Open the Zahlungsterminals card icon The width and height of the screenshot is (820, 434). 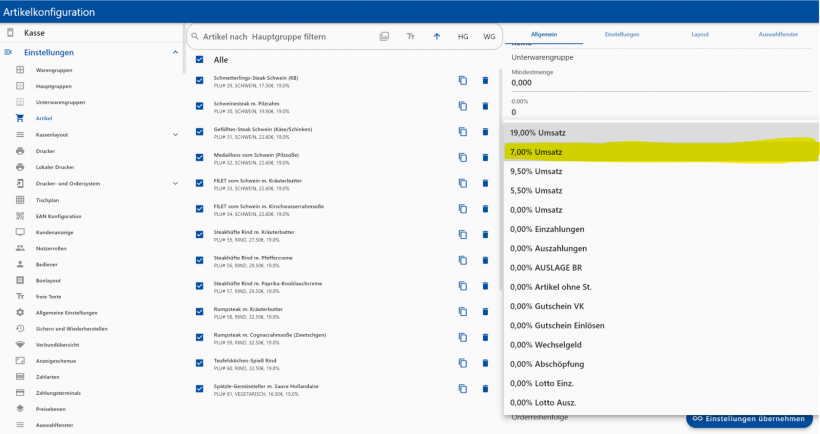coord(20,393)
